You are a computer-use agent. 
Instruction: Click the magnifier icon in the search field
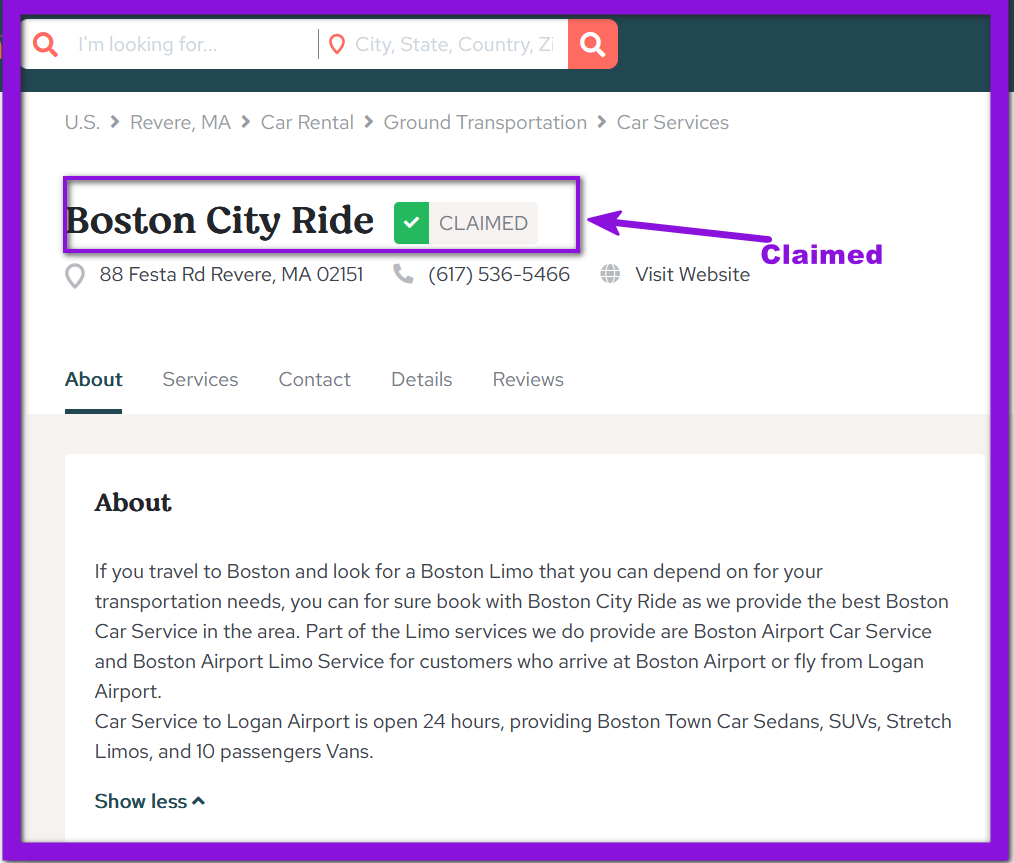click(45, 45)
